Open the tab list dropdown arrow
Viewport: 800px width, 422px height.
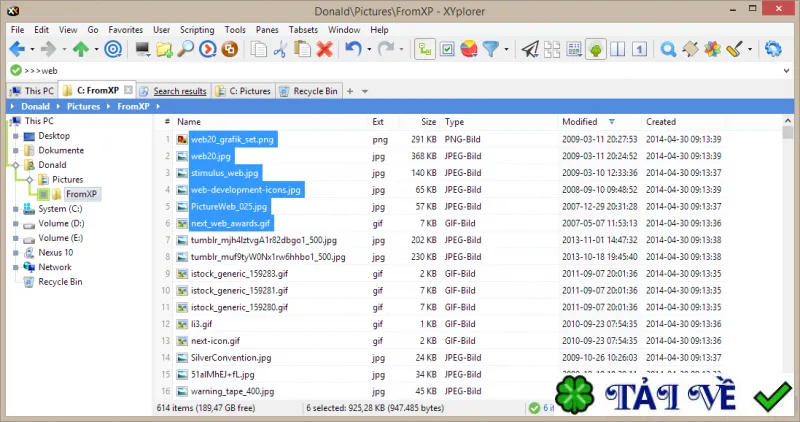point(365,91)
